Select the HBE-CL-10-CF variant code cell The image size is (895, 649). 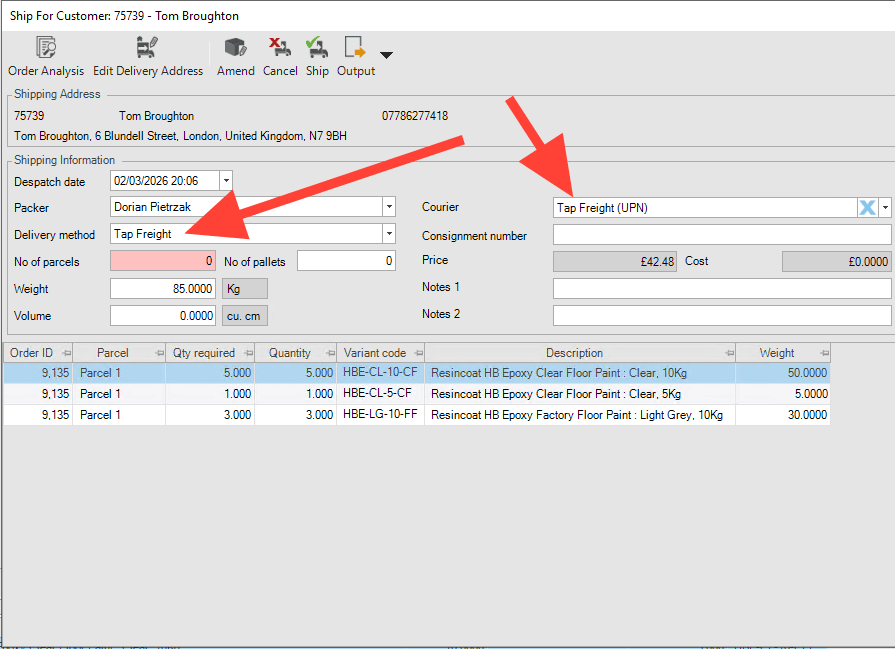381,373
